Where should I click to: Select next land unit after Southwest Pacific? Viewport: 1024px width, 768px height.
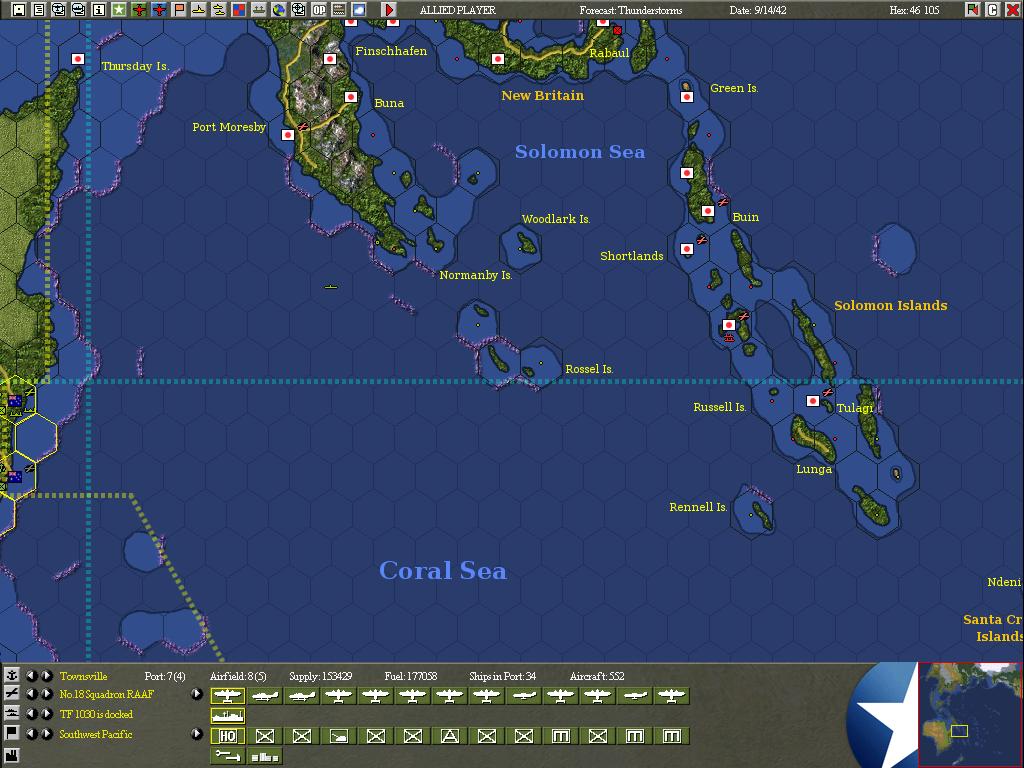coord(46,733)
